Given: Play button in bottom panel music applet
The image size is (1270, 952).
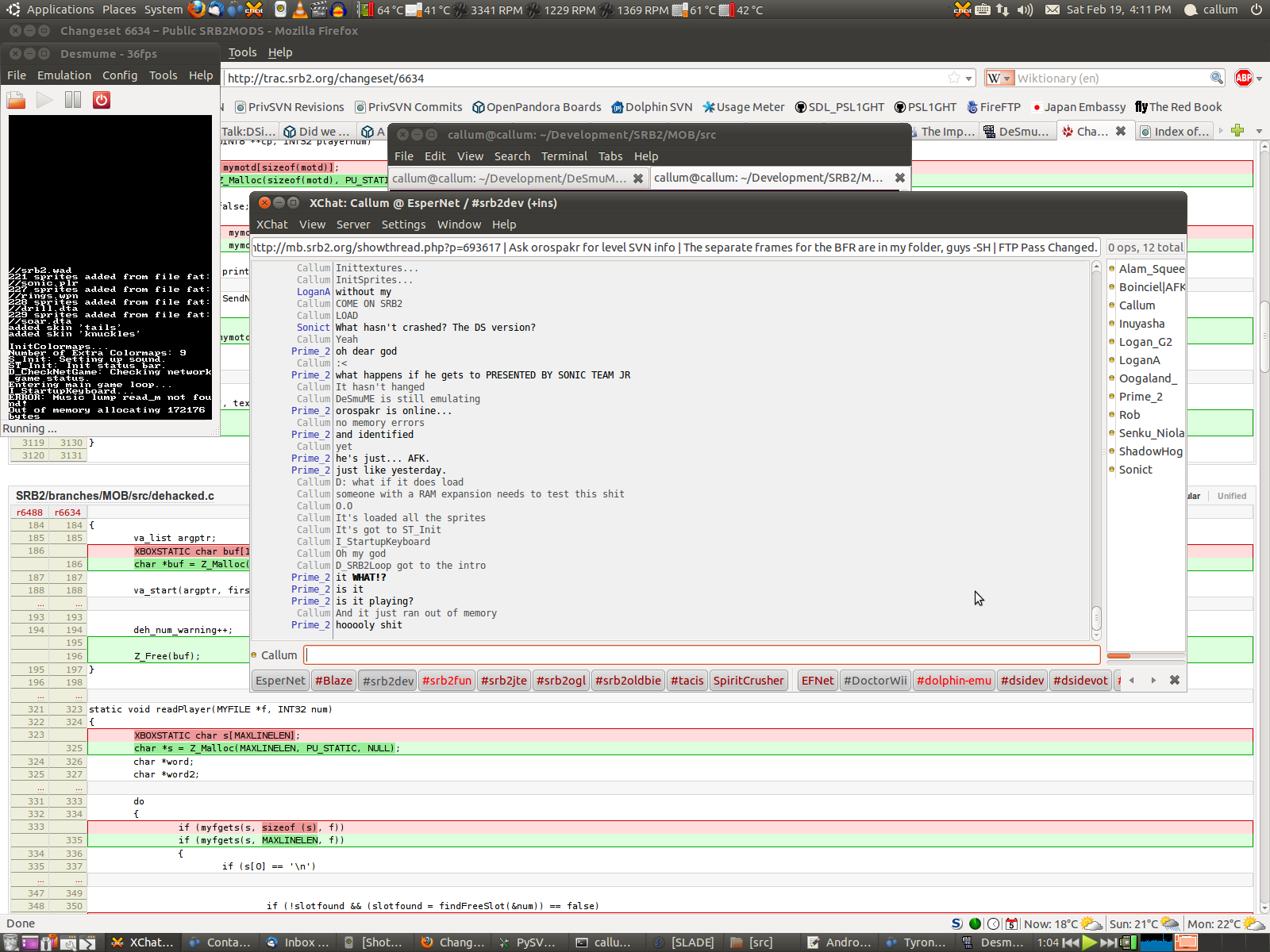Looking at the screenshot, I should click(x=1090, y=942).
